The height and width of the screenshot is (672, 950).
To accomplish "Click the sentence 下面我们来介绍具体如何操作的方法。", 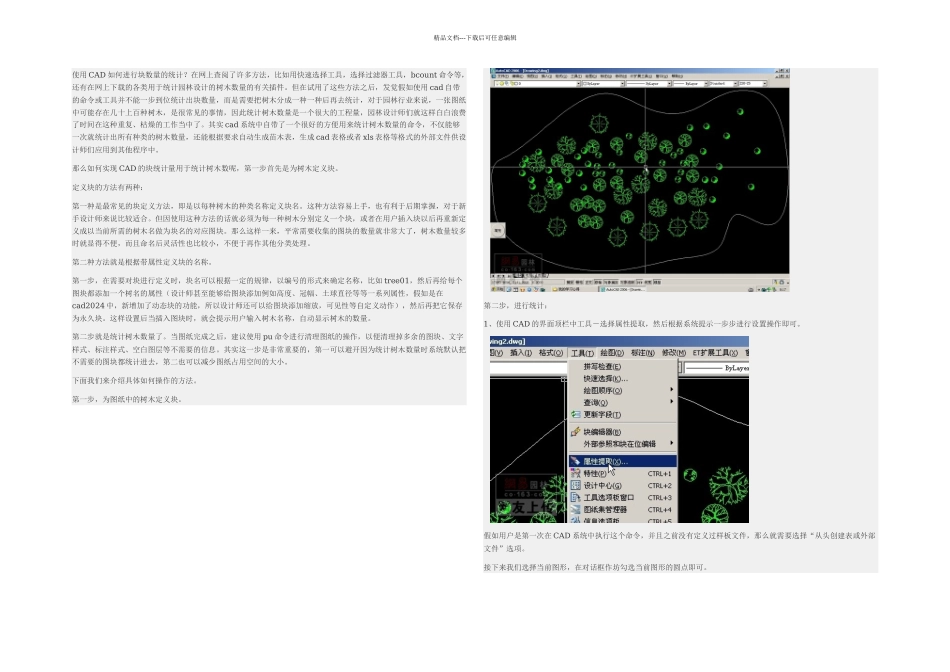I will [x=135, y=381].
